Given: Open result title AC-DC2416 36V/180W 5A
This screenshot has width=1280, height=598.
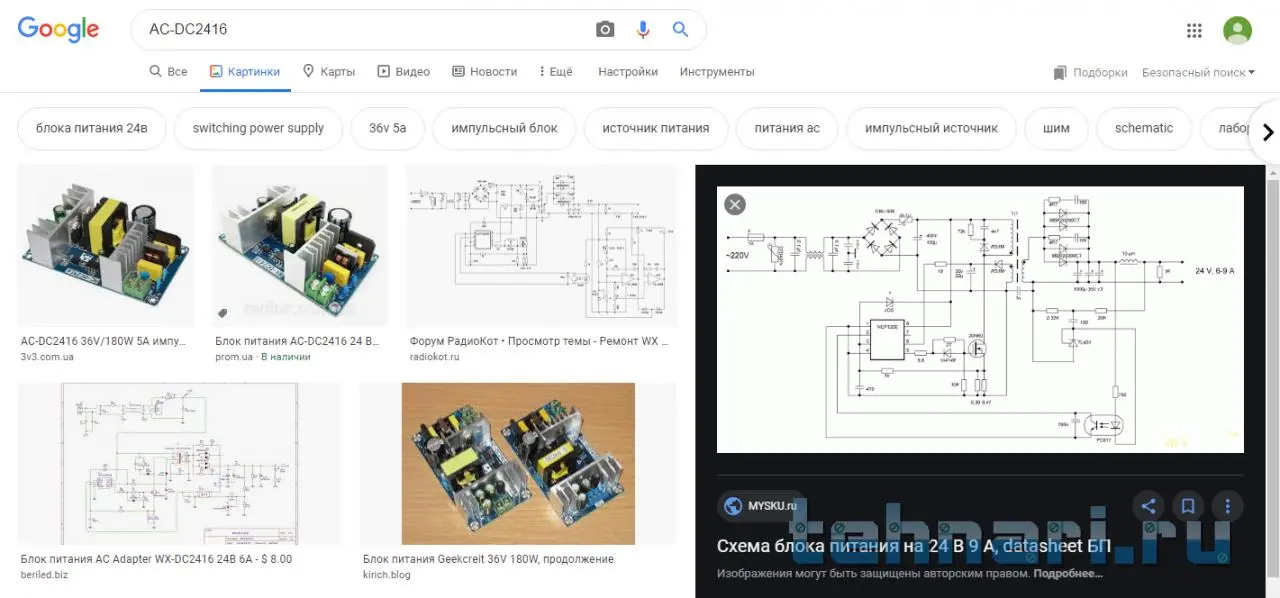Looking at the screenshot, I should (x=103, y=341).
